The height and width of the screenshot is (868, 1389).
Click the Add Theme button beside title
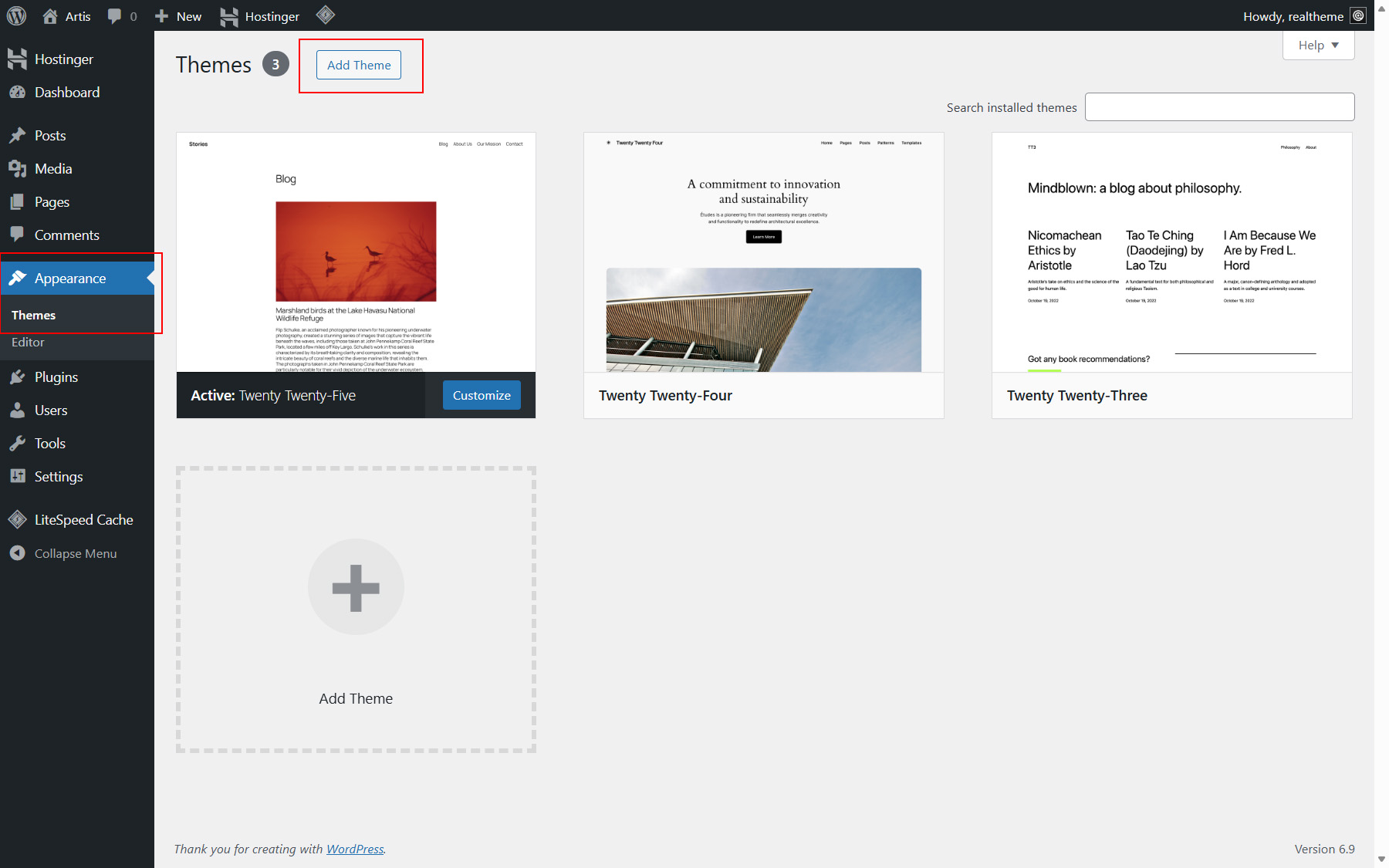tap(359, 66)
